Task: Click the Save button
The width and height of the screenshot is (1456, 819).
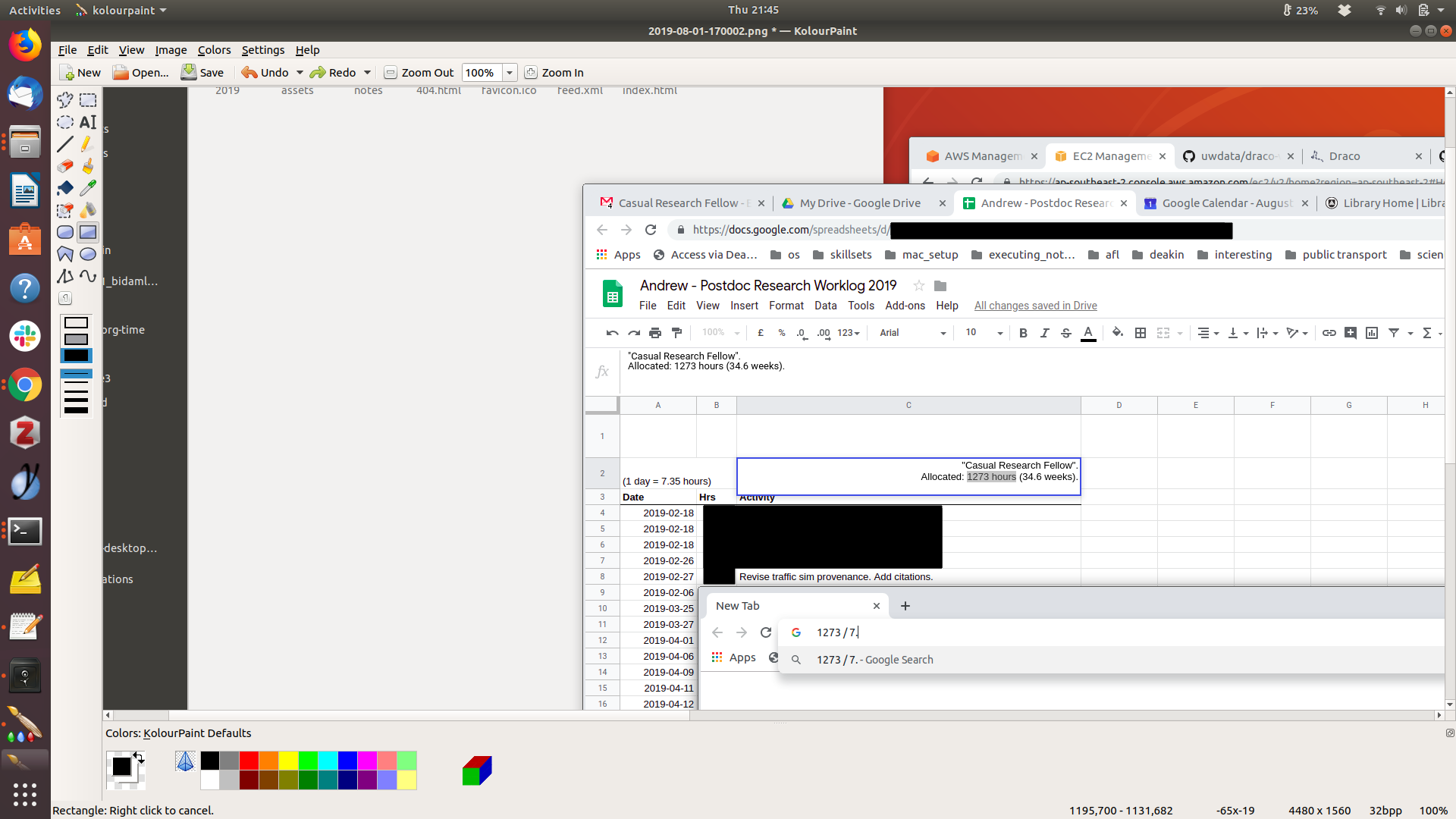Action: pos(202,73)
